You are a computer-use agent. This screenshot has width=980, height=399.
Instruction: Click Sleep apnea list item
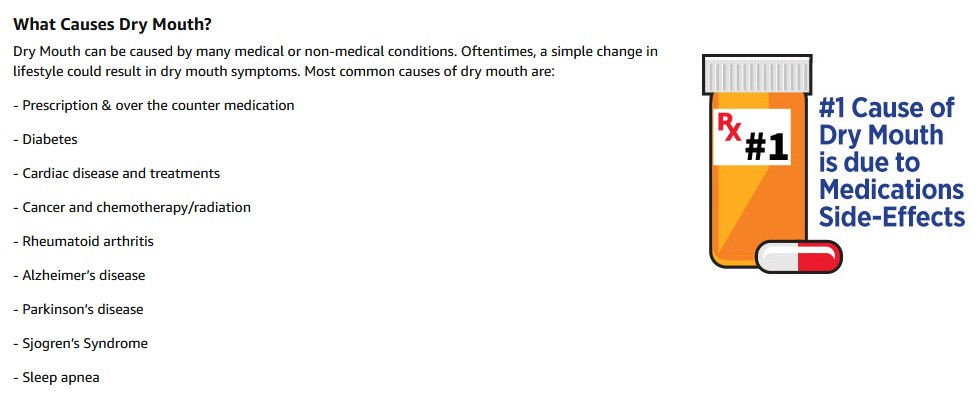56,377
